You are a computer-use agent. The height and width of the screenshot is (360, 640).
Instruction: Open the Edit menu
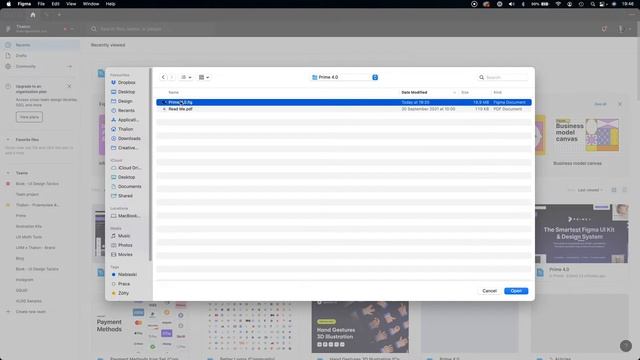[56, 4]
